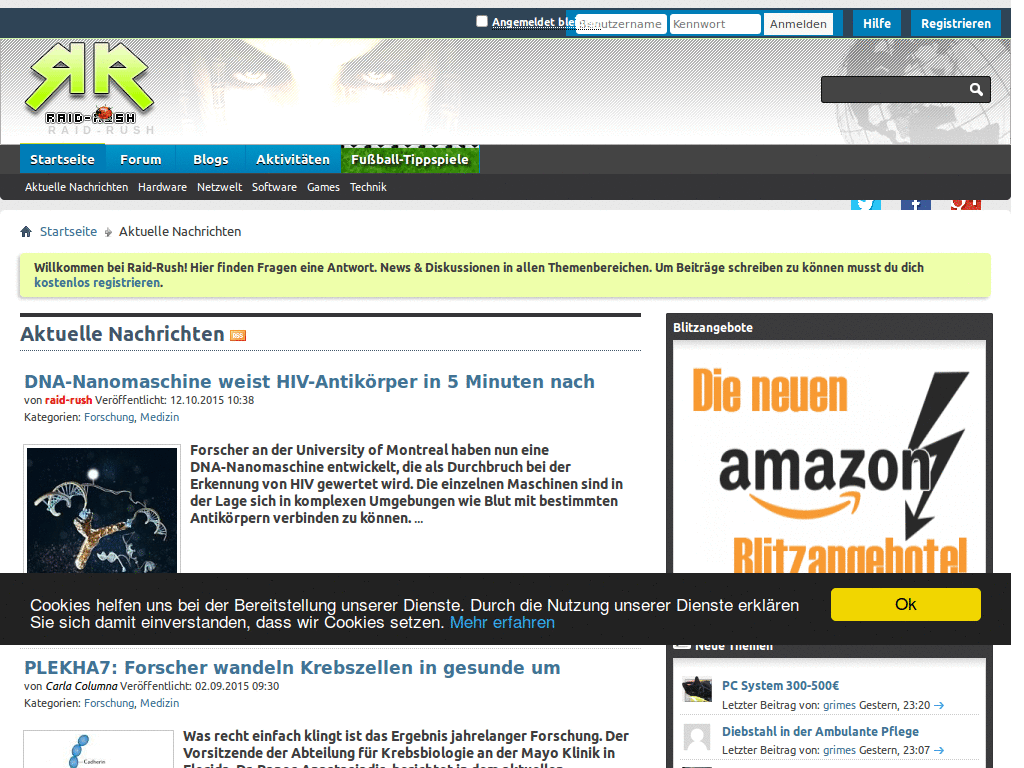
Task: Open the Aktivitäten tab
Action: point(293,159)
